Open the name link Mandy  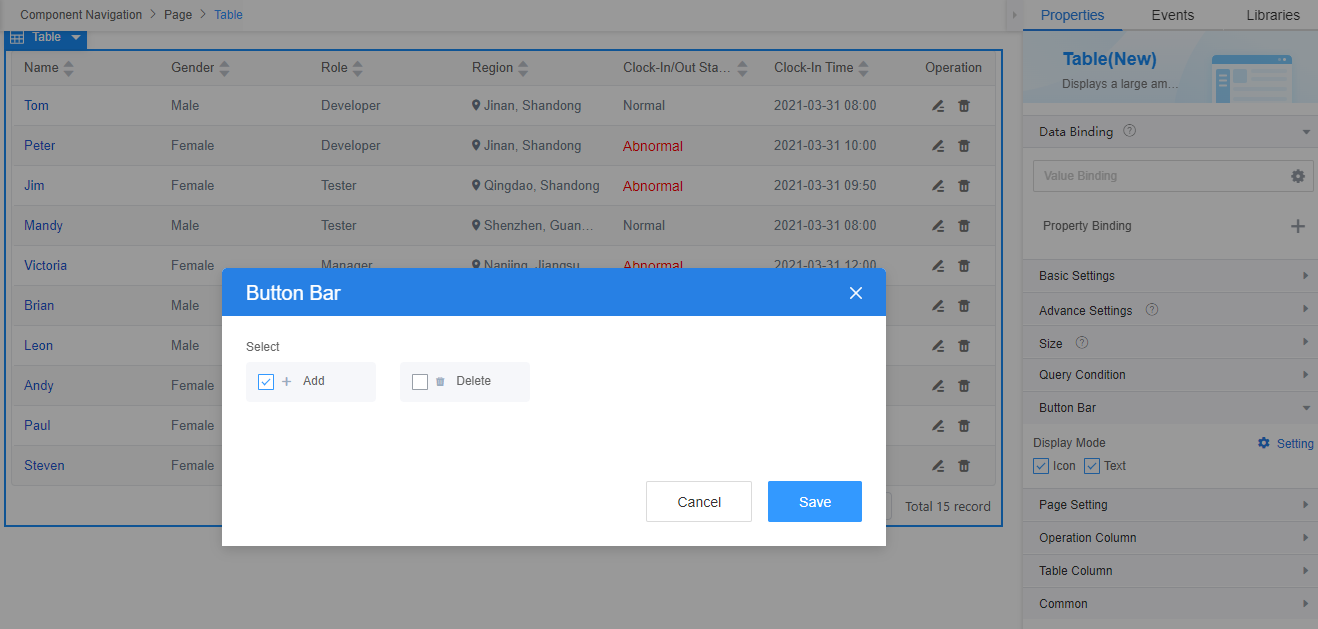pyautogui.click(x=43, y=226)
